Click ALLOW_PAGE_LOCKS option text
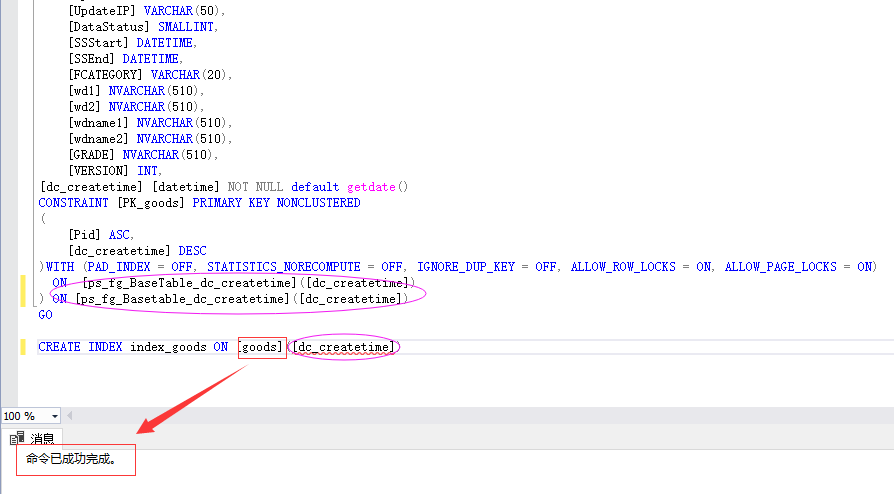 pyautogui.click(x=781, y=267)
